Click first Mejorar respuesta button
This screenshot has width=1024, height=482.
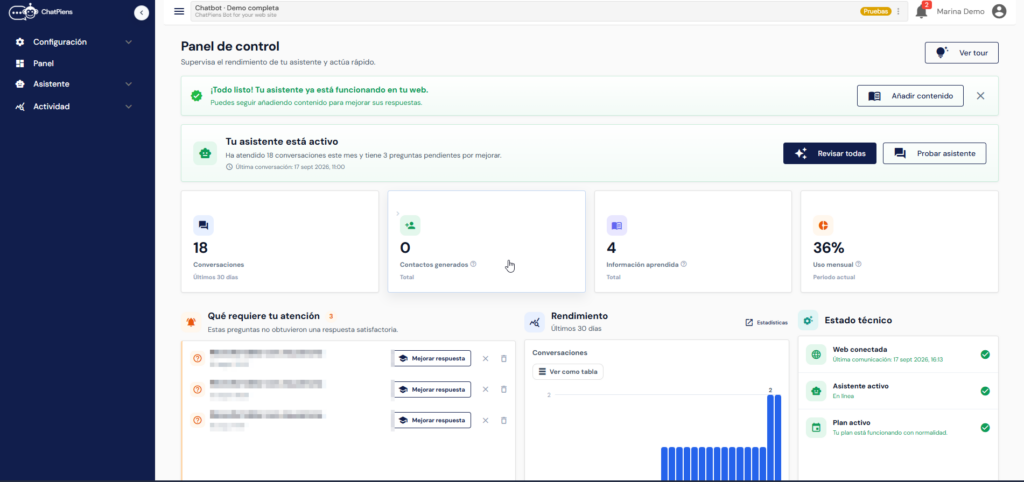432,359
